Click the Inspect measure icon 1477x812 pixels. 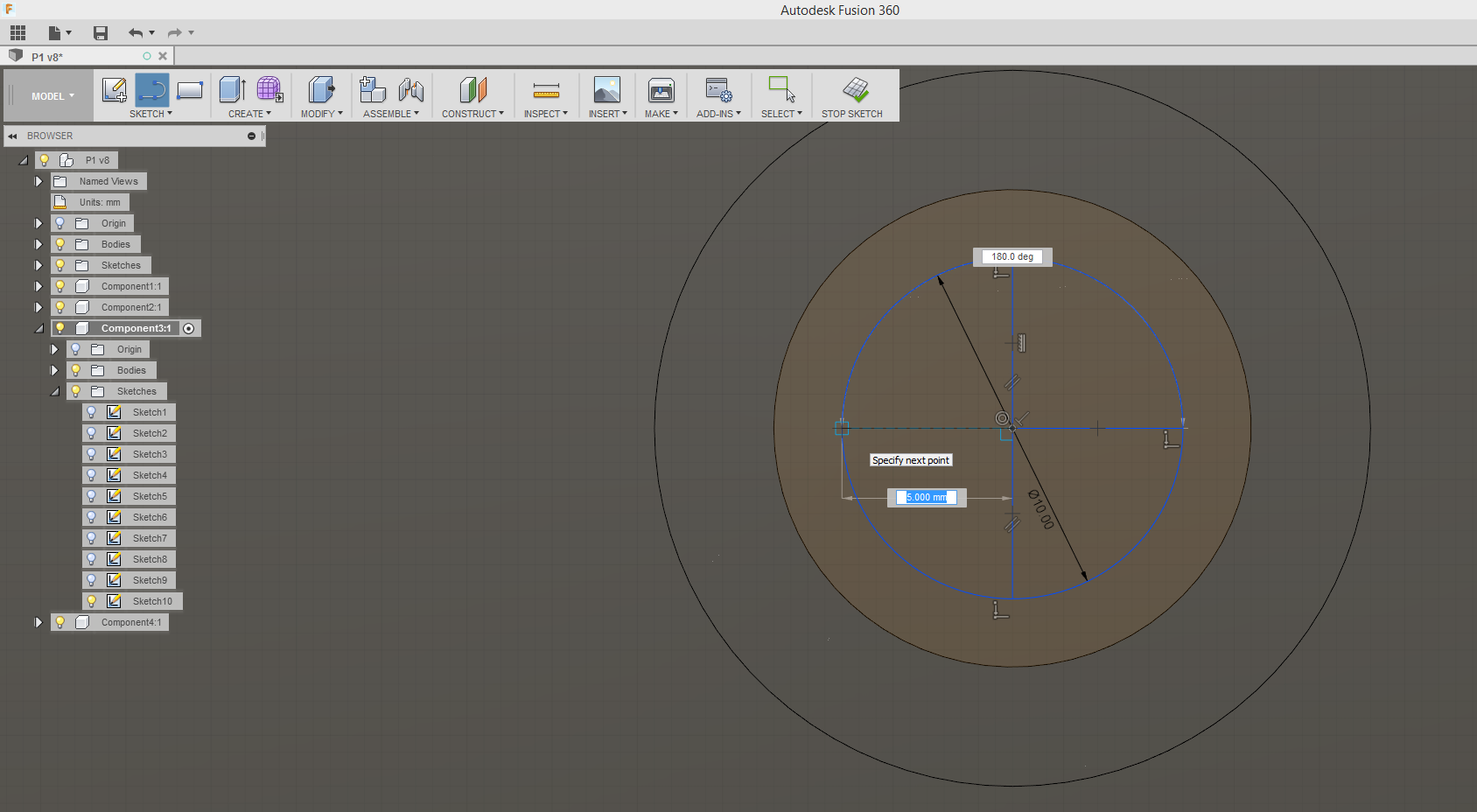[x=546, y=89]
